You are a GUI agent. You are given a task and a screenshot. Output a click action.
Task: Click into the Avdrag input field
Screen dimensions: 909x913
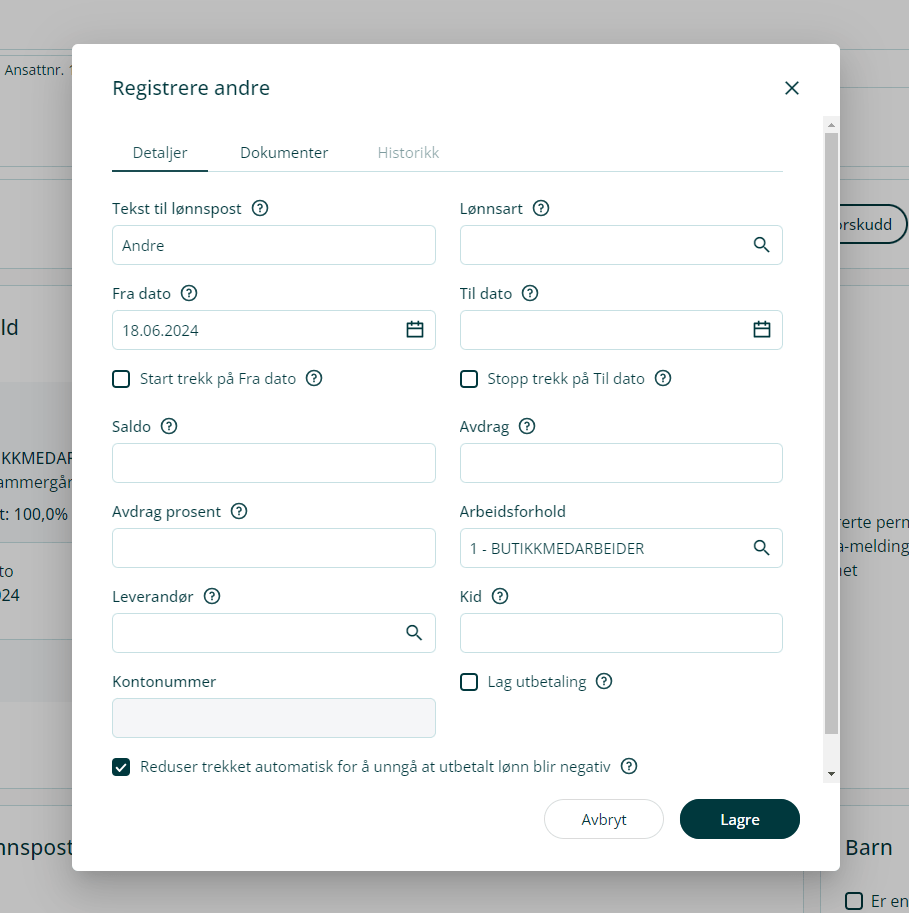[x=621, y=463]
